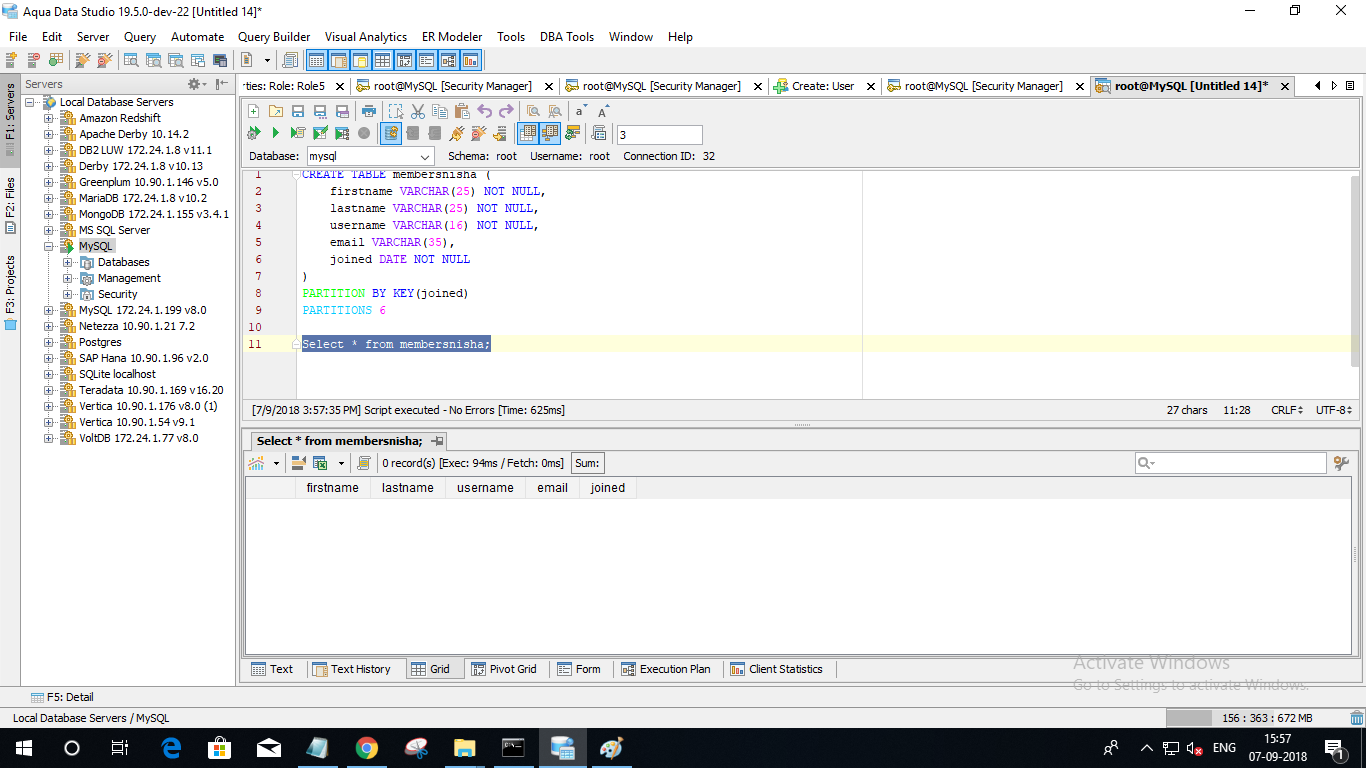Click the 'Sum:' button in results toolbar
1366x768 pixels.
(x=587, y=463)
